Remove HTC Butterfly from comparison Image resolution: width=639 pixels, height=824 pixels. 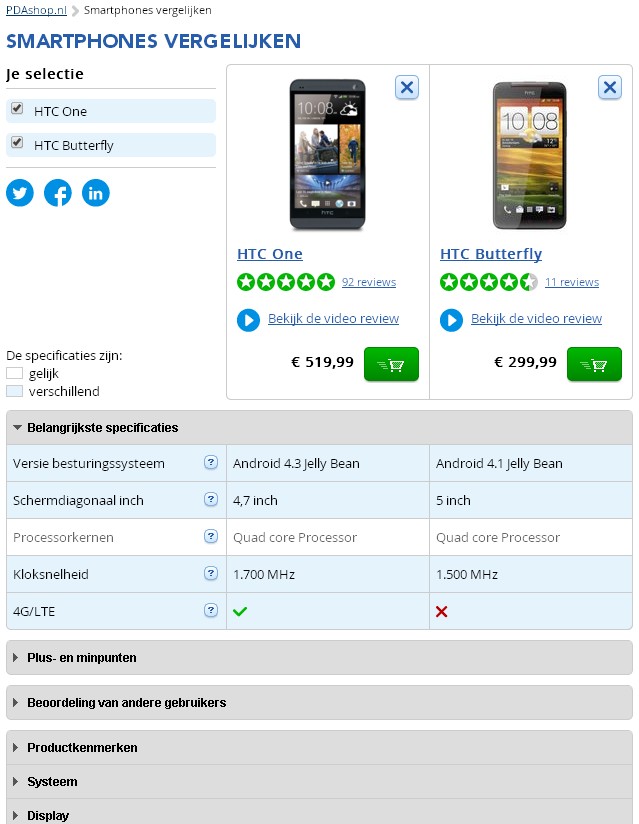(610, 87)
